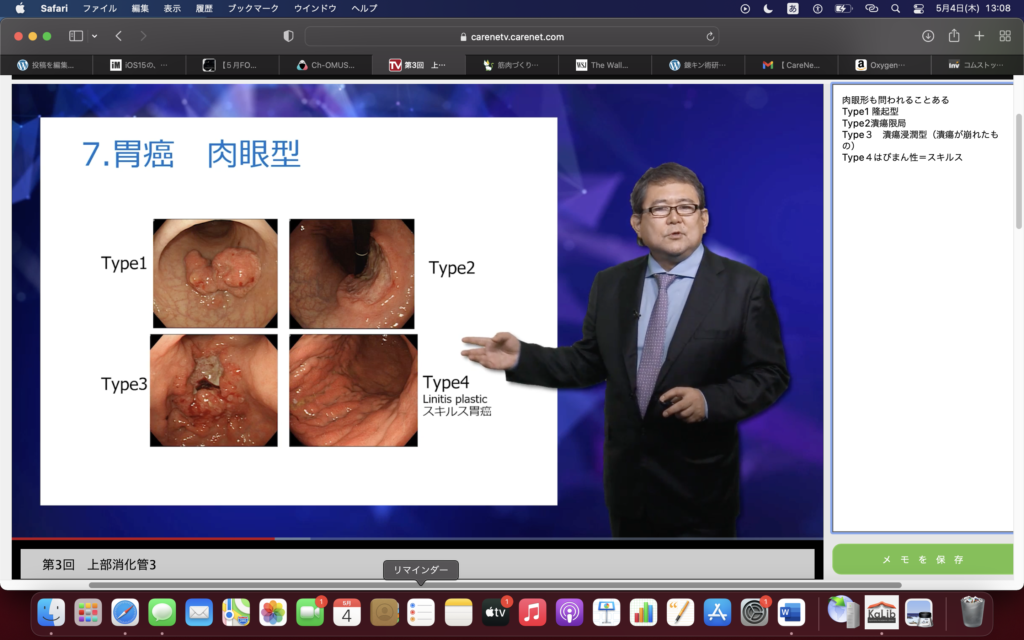The height and width of the screenshot is (640, 1024).
Task: Toggle the Safari sidebar button
Action: coord(76,36)
